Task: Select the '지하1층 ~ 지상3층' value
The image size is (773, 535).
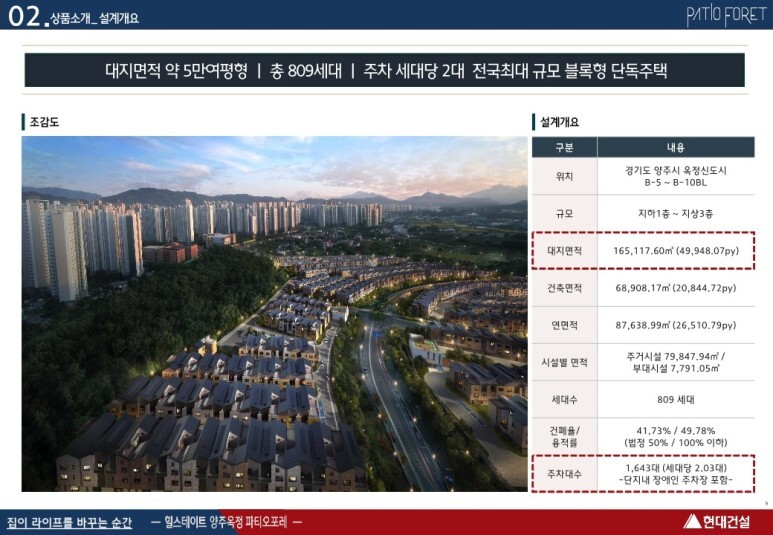Action: point(676,214)
